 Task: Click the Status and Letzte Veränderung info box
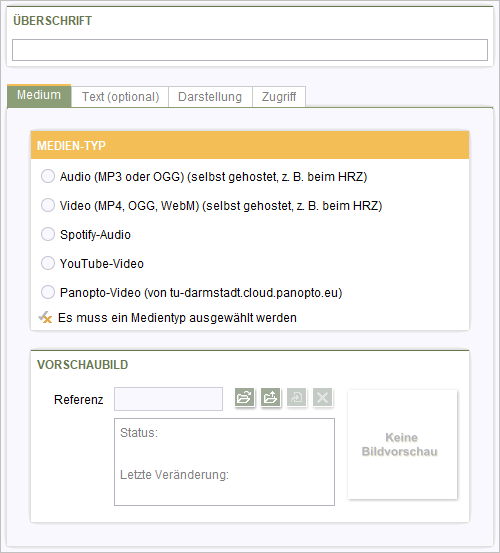(224, 462)
